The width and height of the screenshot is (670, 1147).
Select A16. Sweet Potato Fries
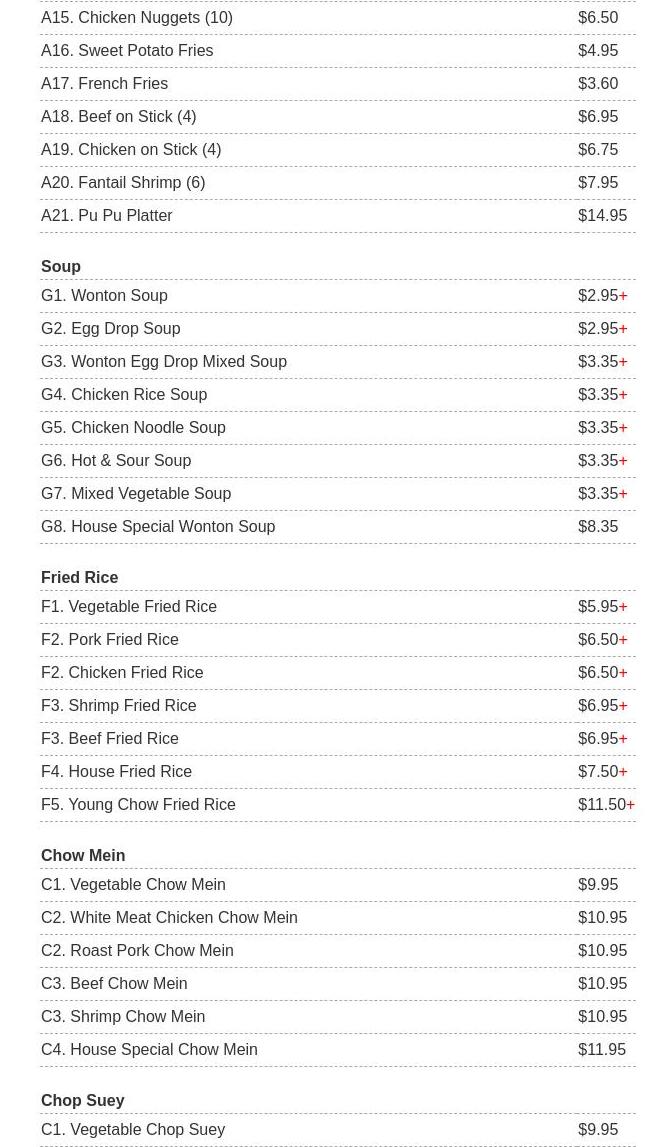point(338,50)
